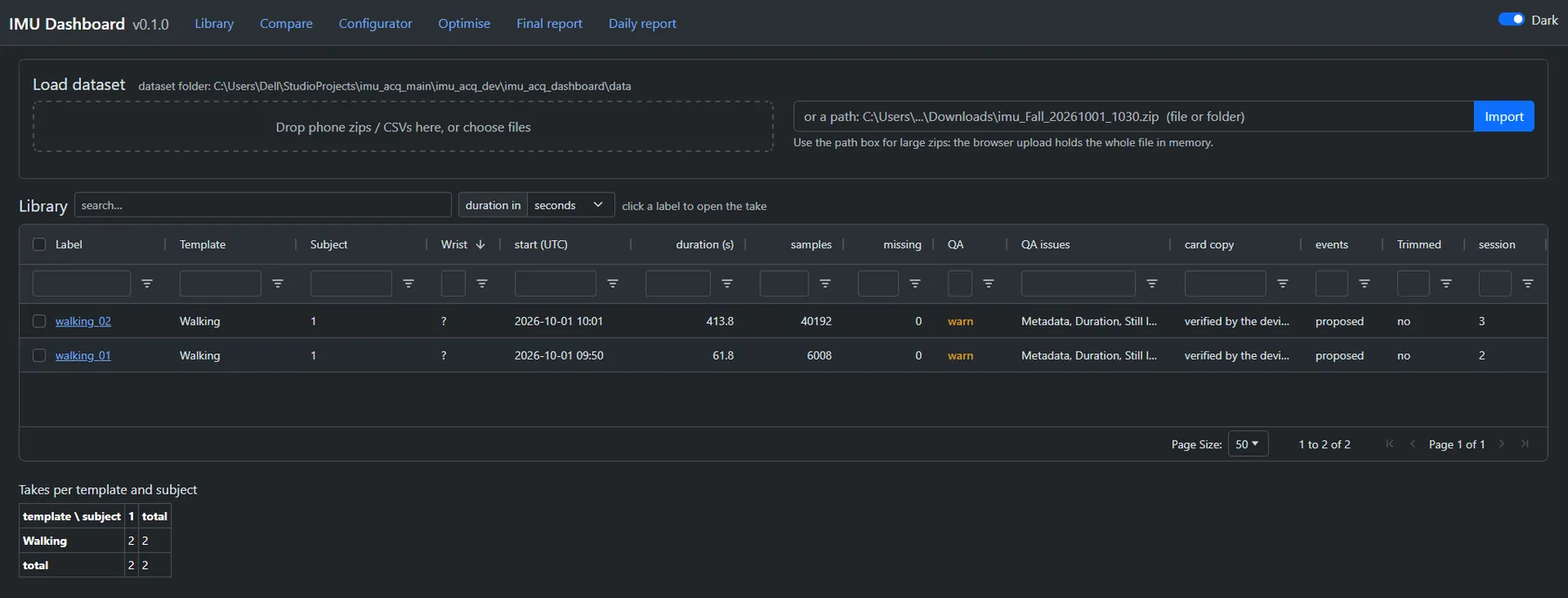Viewport: 1568px width, 598px height.
Task: Open filter menu icon for events column
Action: 1364,284
